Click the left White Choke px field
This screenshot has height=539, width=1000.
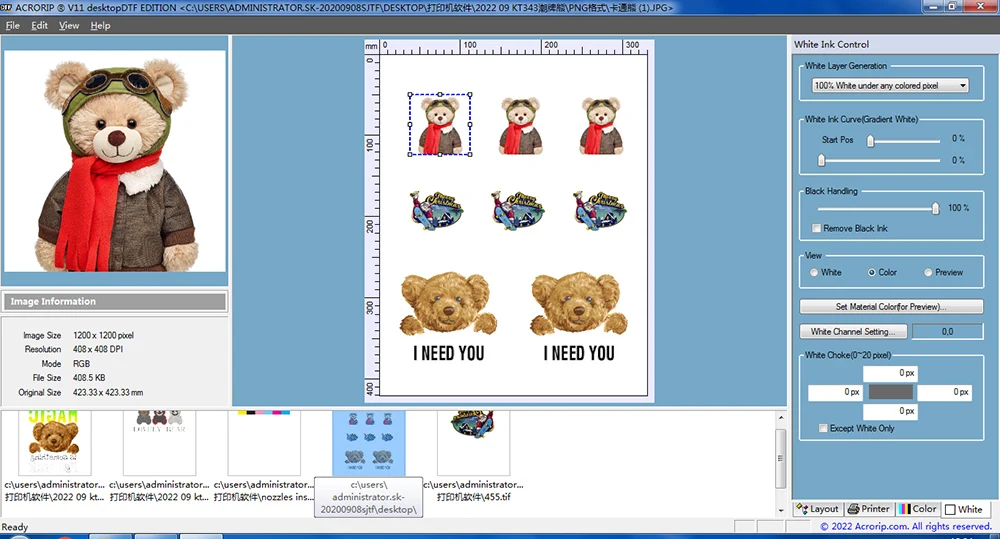click(x=835, y=392)
